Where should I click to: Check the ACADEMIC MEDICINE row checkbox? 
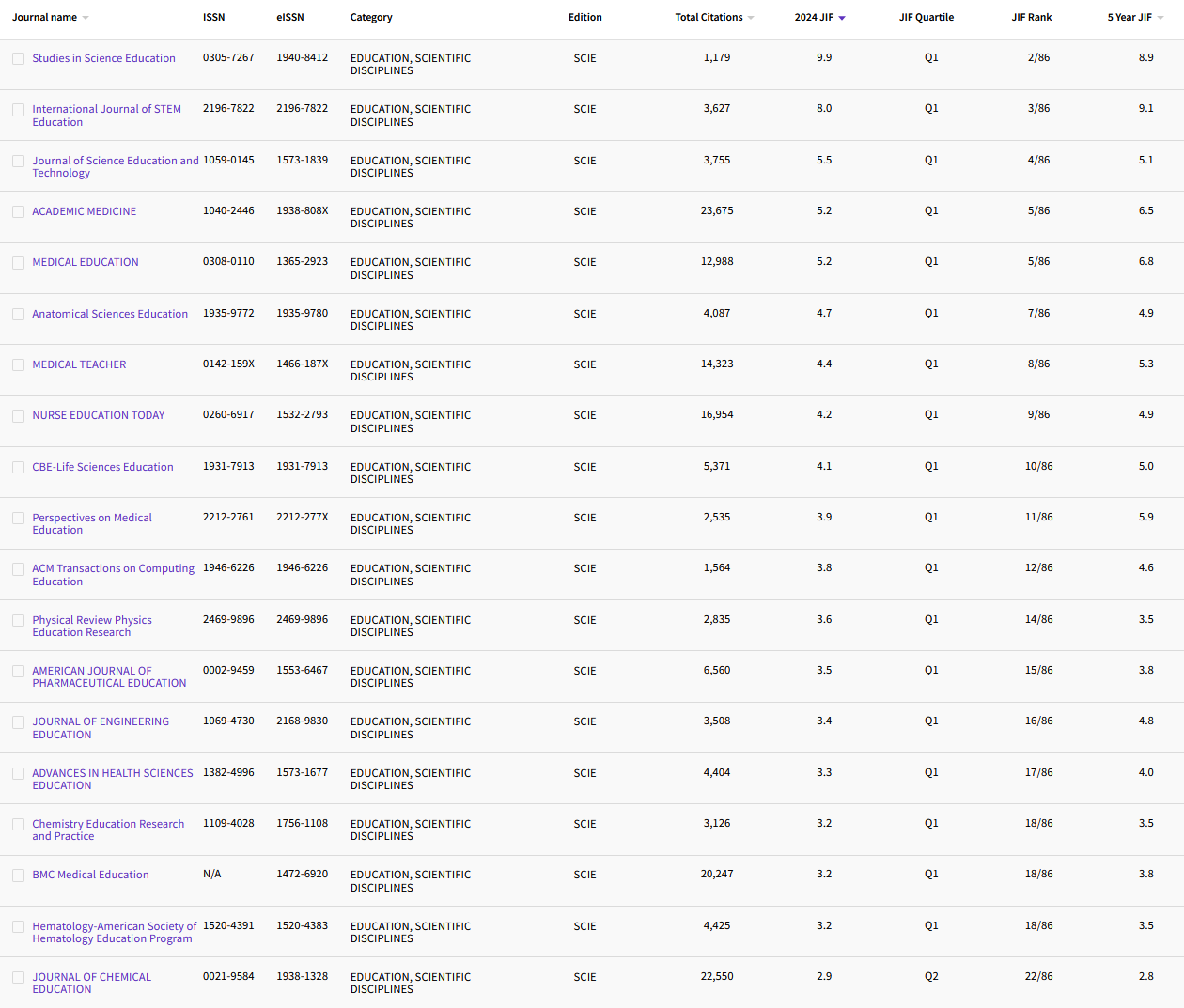pyautogui.click(x=18, y=211)
